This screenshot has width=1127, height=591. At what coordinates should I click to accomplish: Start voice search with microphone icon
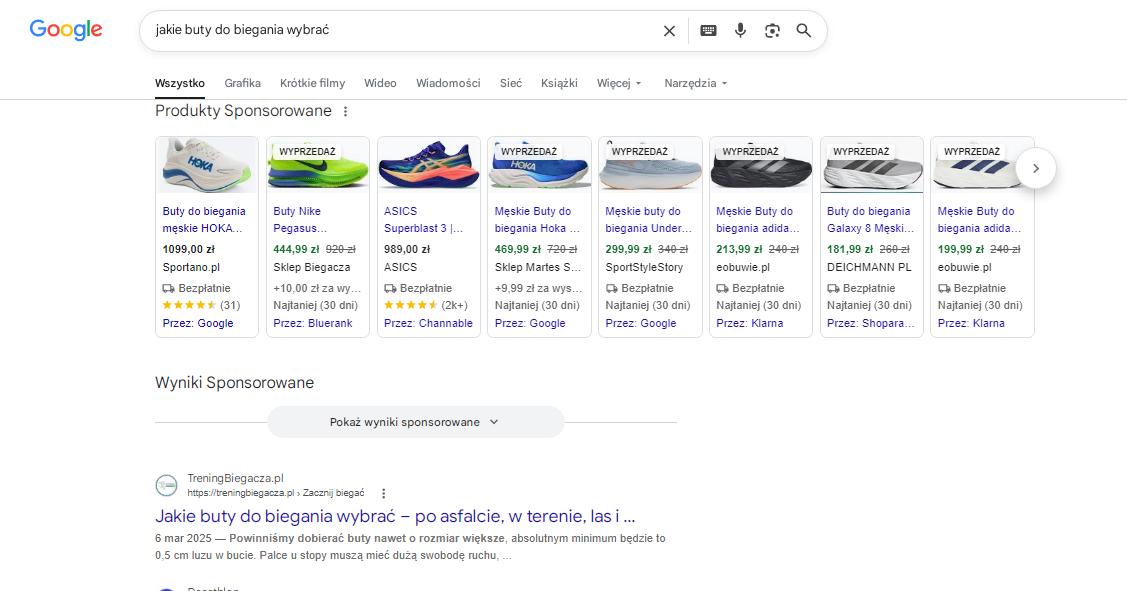[740, 30]
